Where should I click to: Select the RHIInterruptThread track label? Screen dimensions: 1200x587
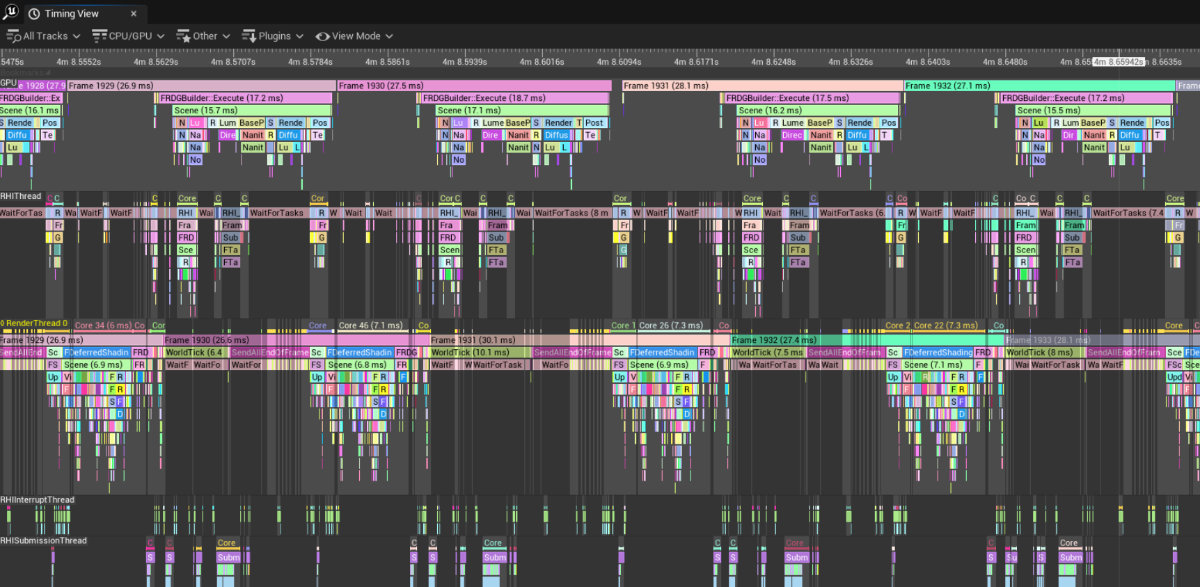click(x=37, y=499)
